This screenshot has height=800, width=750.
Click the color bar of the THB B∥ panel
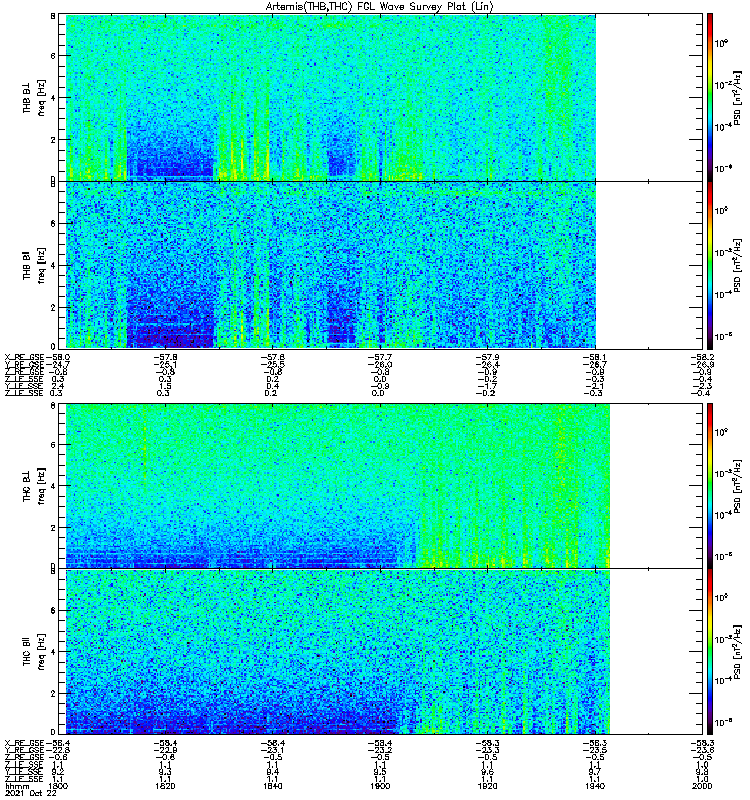[710, 265]
